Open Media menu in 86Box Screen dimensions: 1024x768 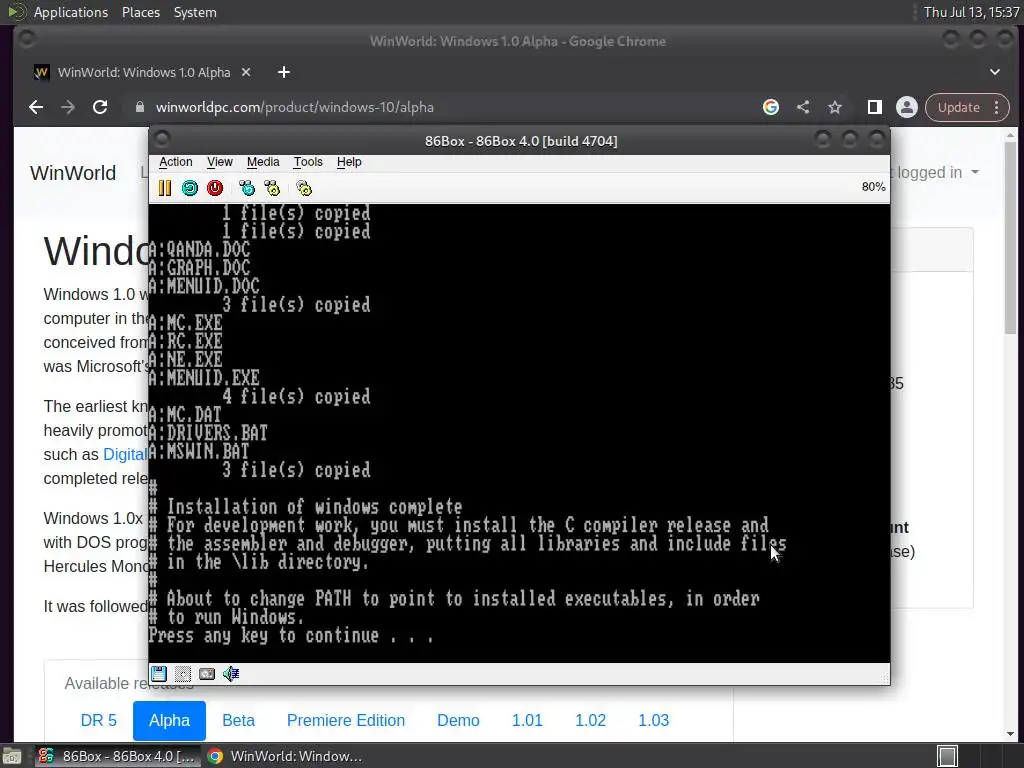point(263,162)
